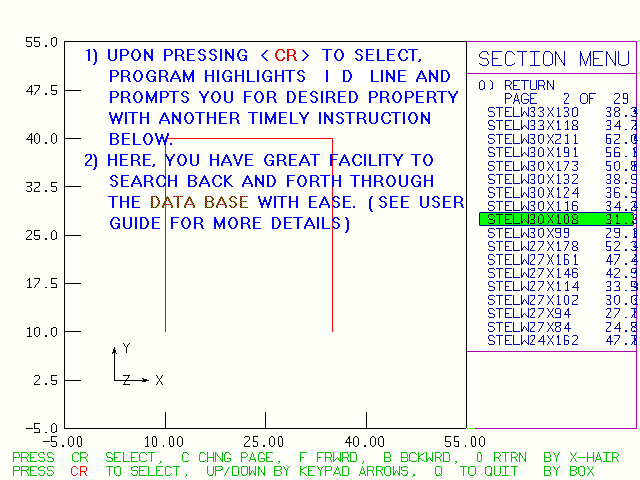Pick STELW30X191 from the section list
The image size is (640, 480).
(533, 152)
